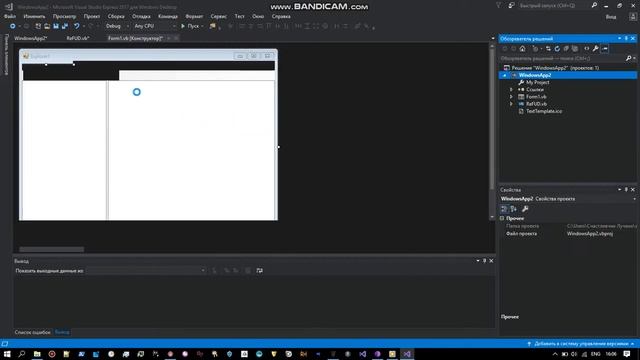Open the notification center icon
Screen dimensions: 640x360
[x=627, y=354]
